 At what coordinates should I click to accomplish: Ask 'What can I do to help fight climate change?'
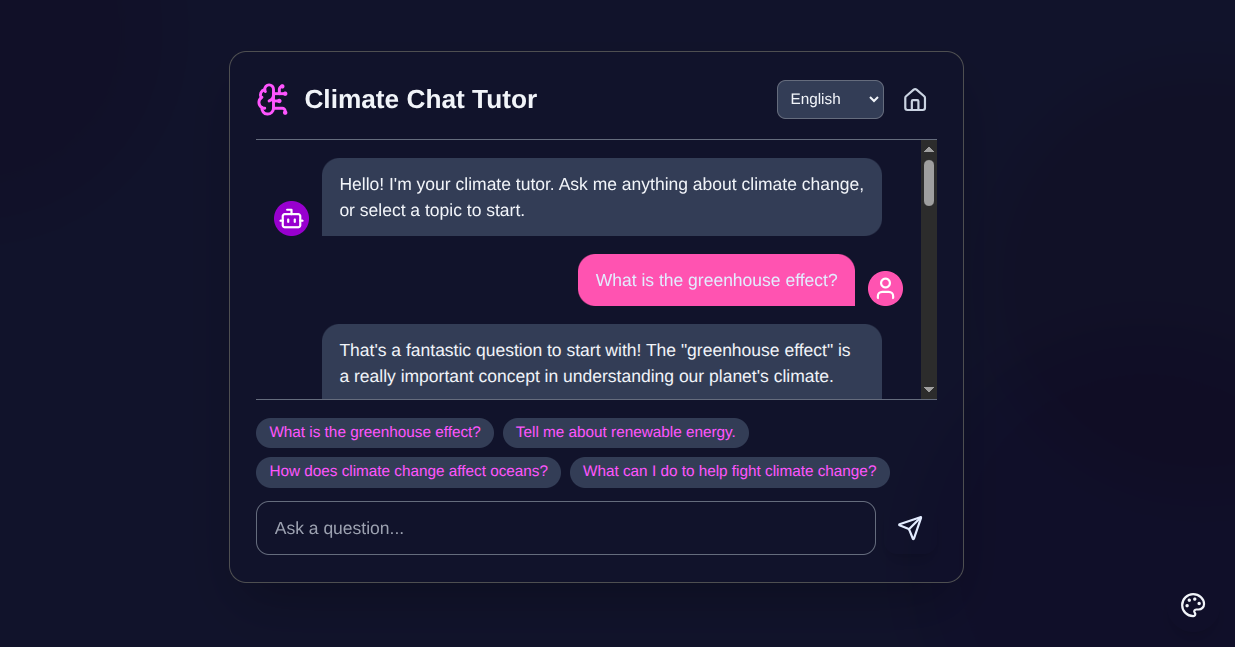point(730,471)
